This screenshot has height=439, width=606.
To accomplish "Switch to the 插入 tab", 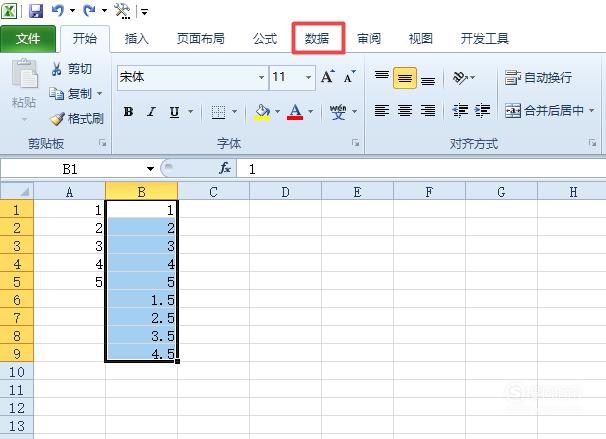I will [x=136, y=39].
